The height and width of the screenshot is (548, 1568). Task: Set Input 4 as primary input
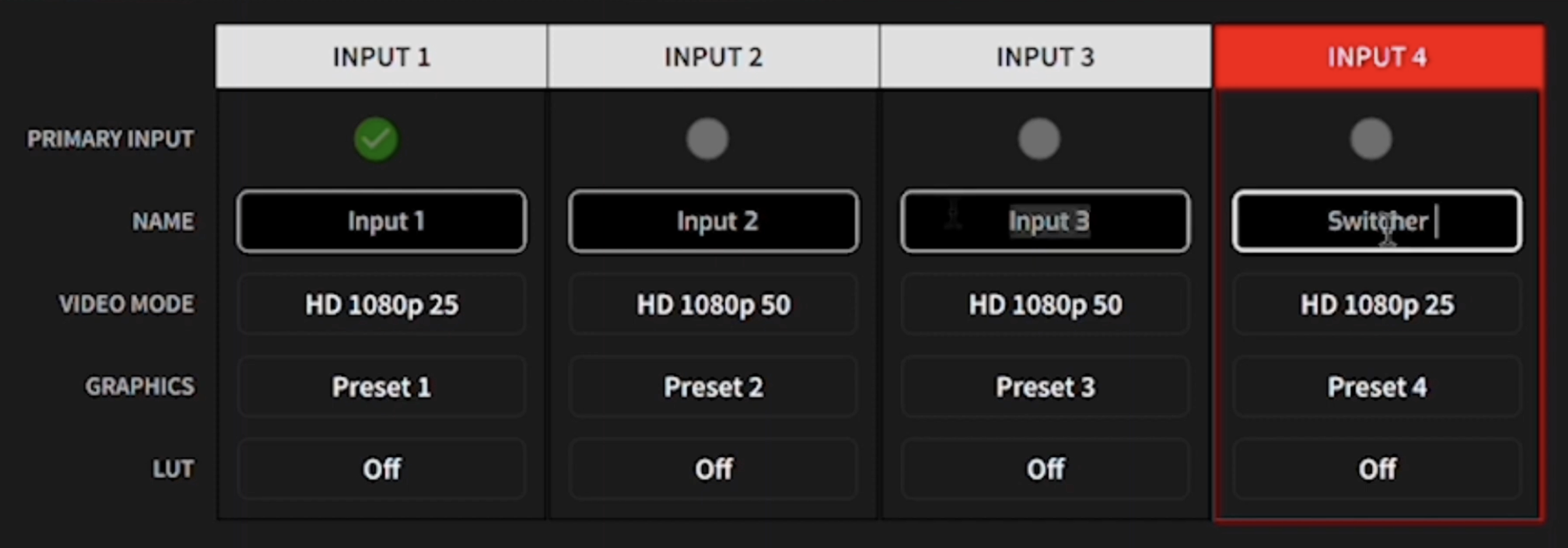coord(1371,139)
